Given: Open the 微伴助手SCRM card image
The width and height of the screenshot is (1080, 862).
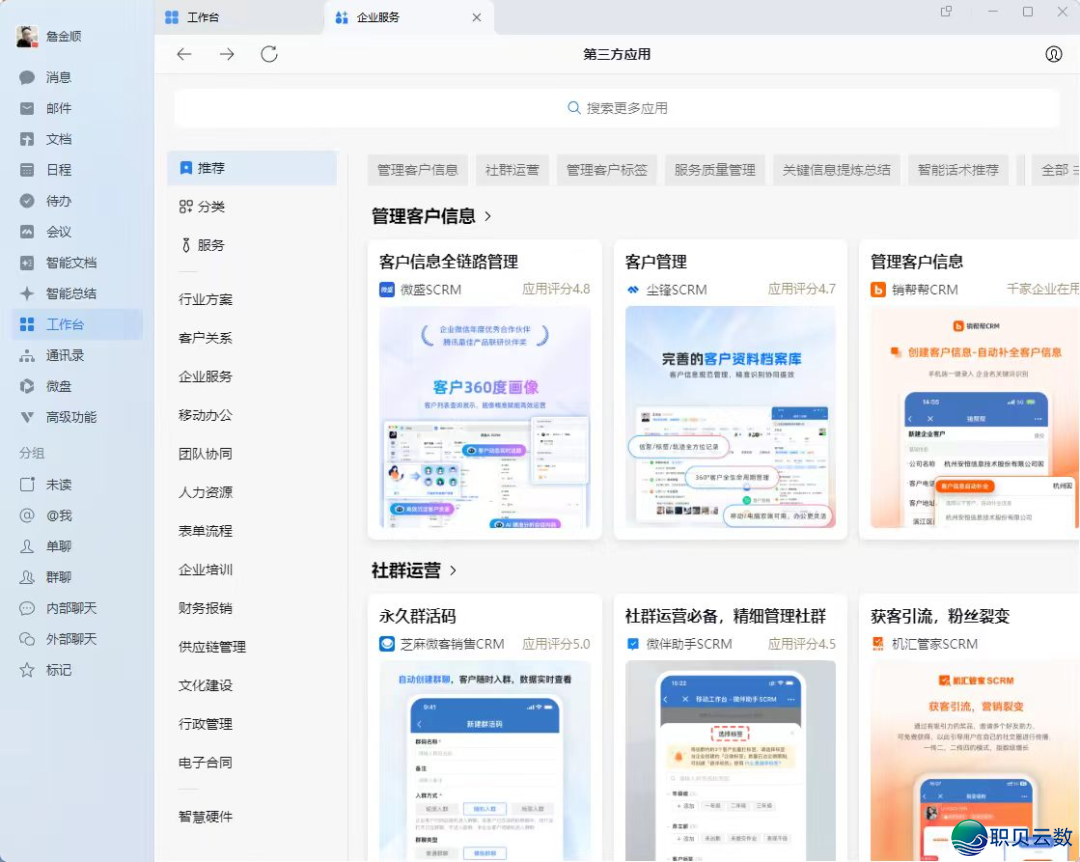Looking at the screenshot, I should pos(730,761).
